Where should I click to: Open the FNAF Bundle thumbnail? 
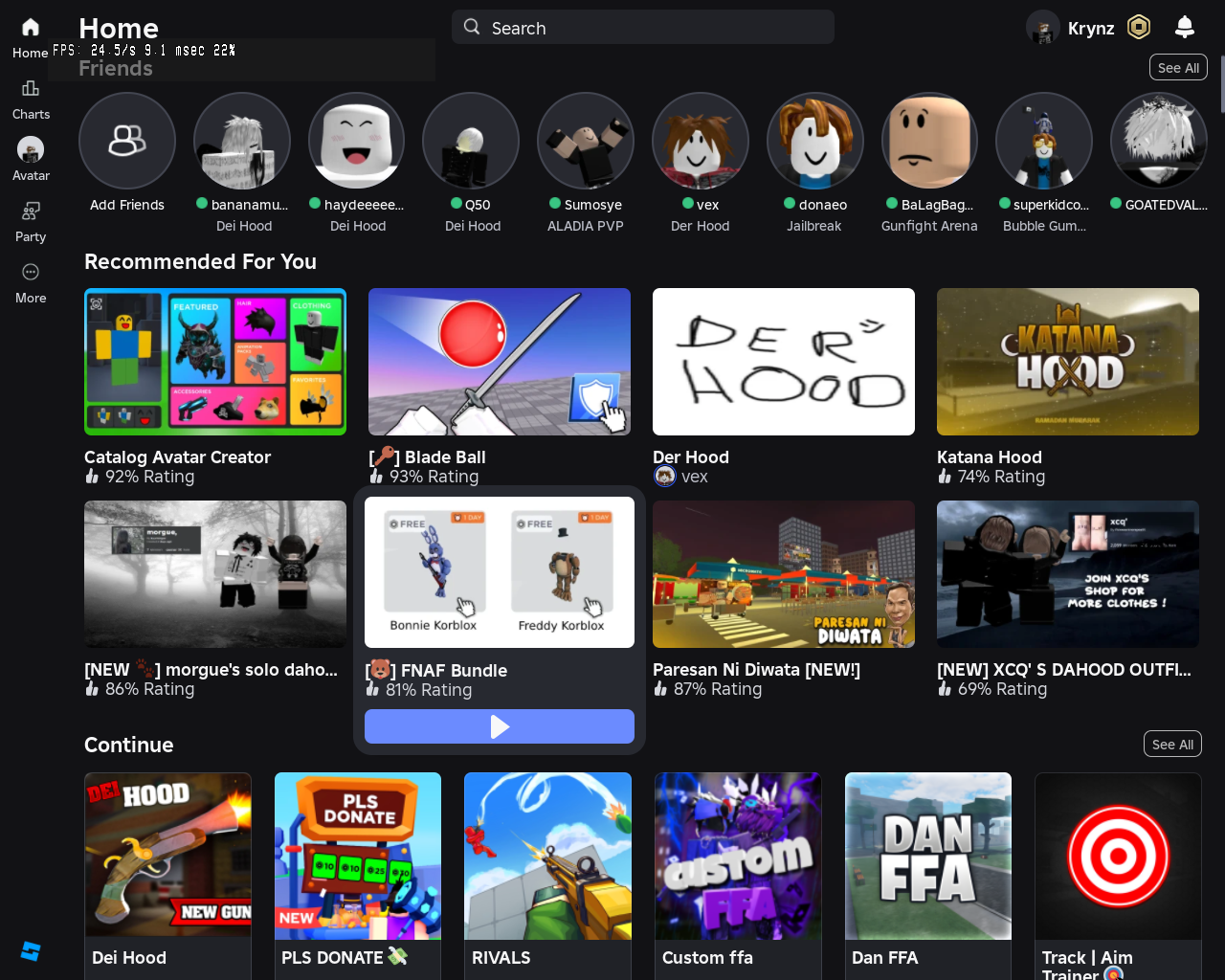(x=500, y=572)
